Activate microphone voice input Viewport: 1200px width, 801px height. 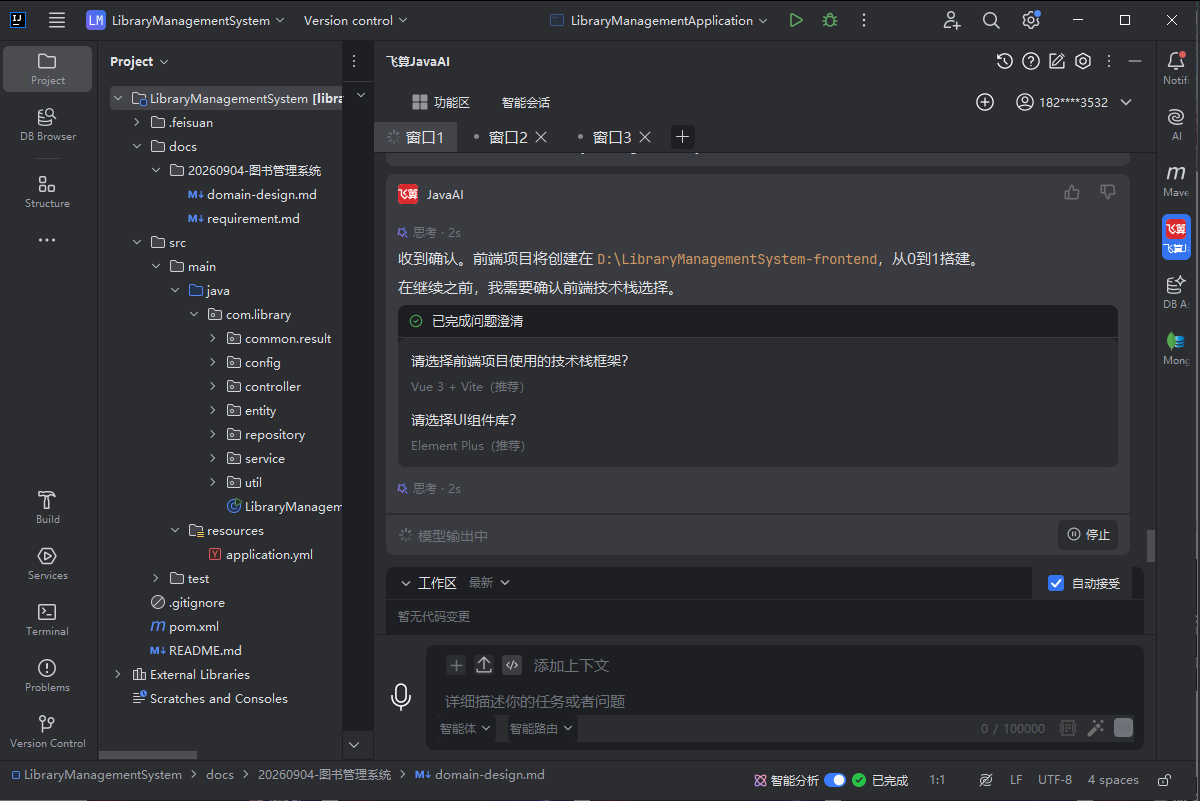[x=401, y=696]
